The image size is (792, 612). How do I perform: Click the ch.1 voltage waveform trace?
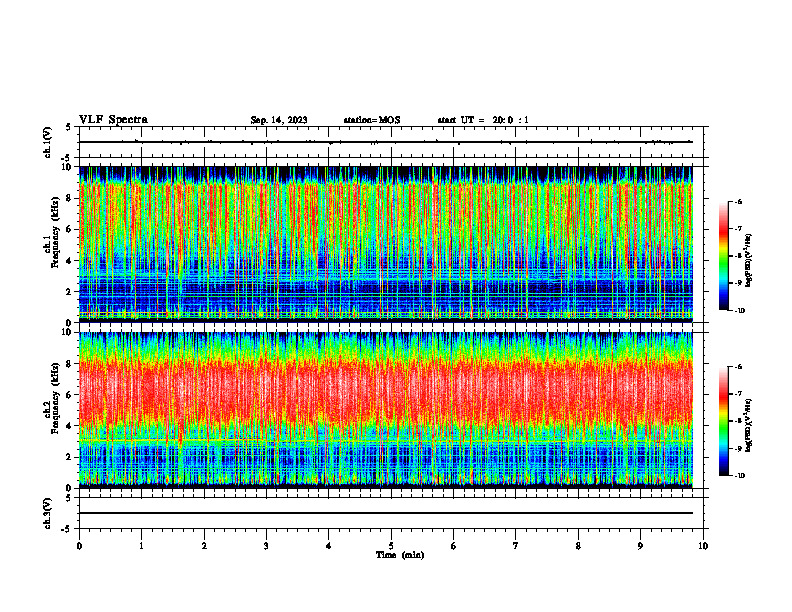[386, 142]
